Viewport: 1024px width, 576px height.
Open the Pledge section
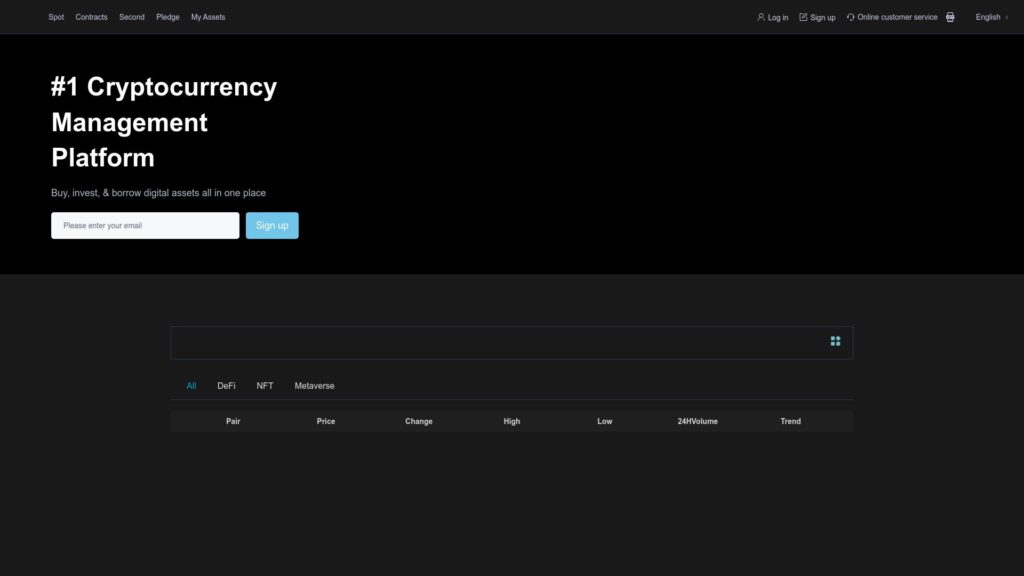pos(167,17)
